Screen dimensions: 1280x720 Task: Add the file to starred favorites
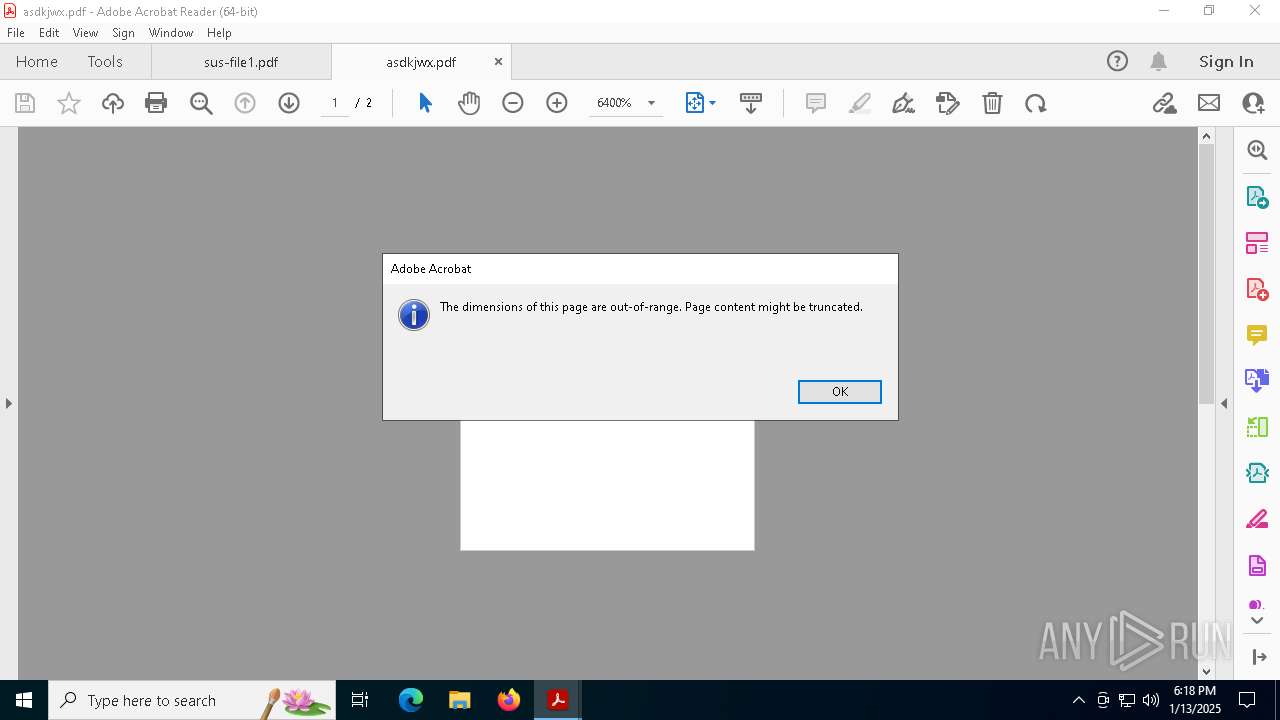69,103
